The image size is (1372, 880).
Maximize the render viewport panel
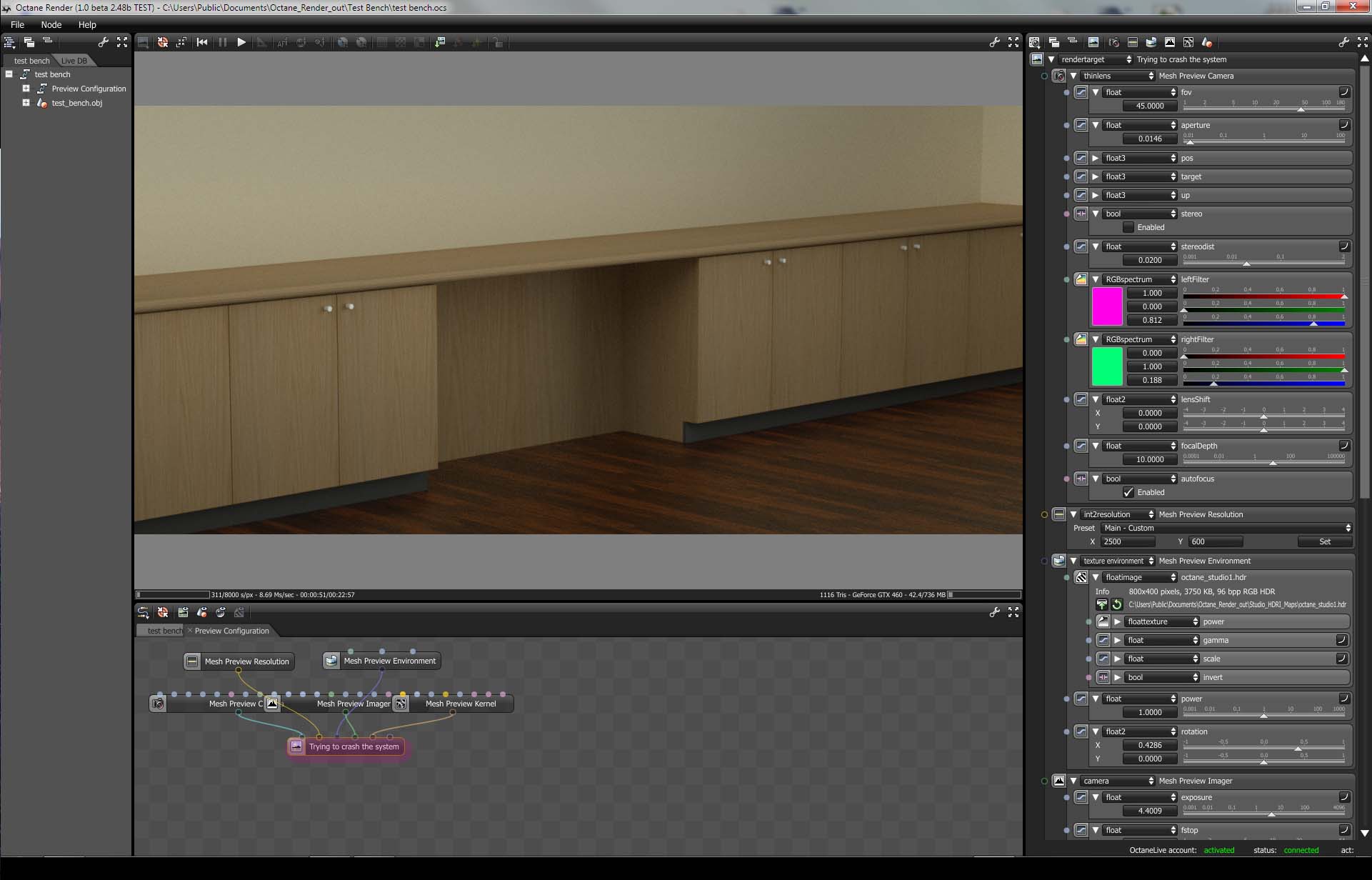pyautogui.click(x=1013, y=42)
